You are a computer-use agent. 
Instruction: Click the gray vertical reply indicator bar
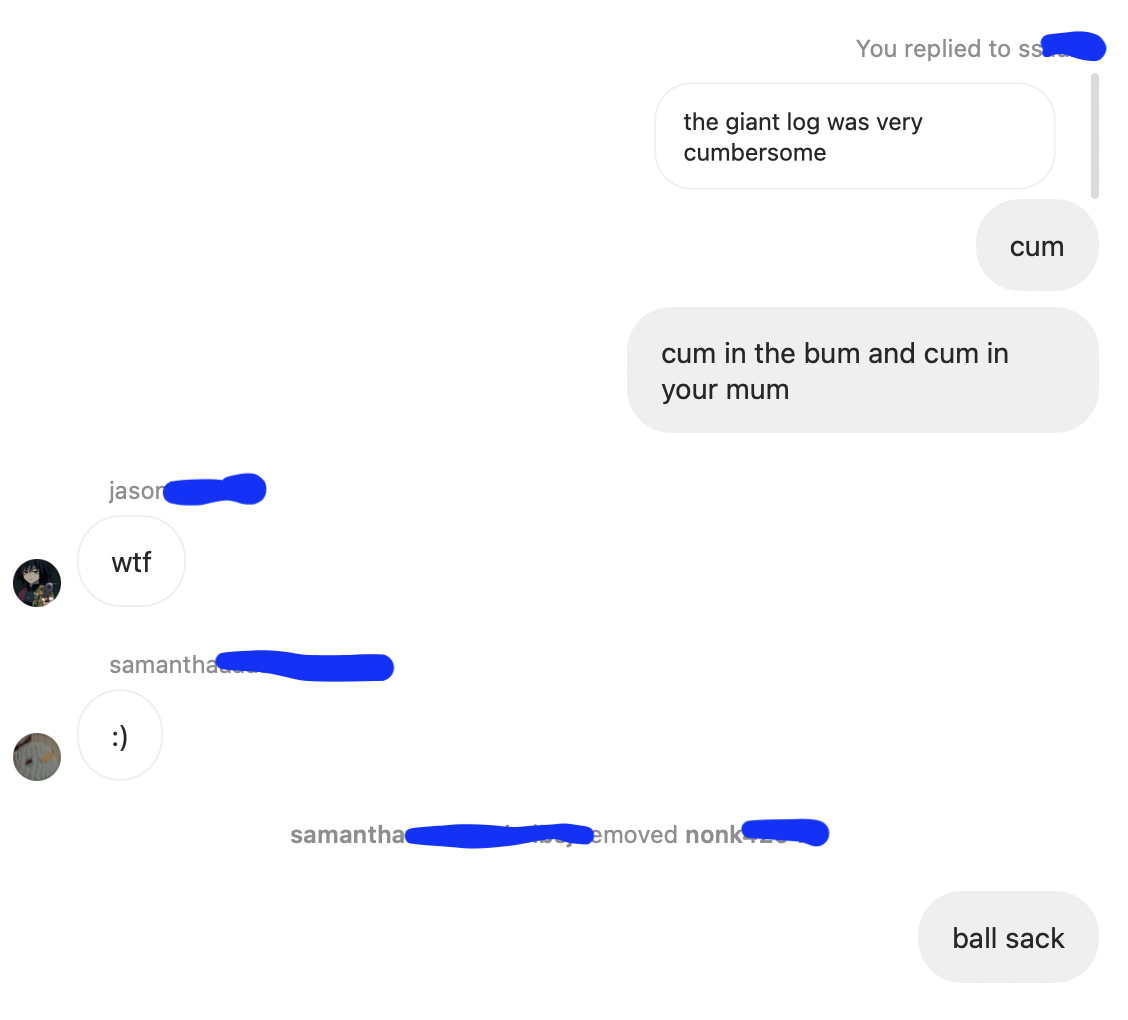point(1095,135)
